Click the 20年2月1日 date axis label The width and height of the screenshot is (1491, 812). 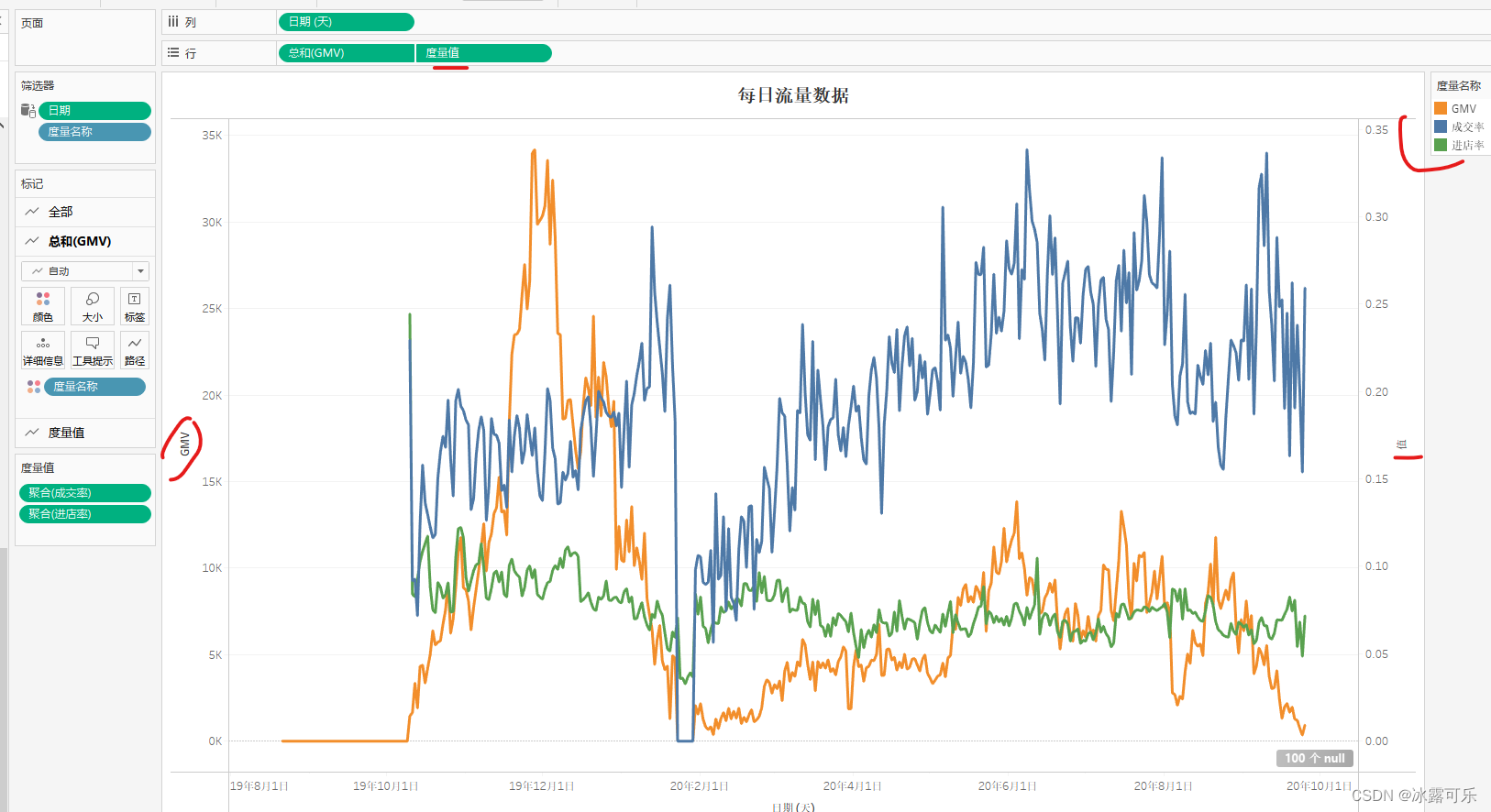click(699, 786)
